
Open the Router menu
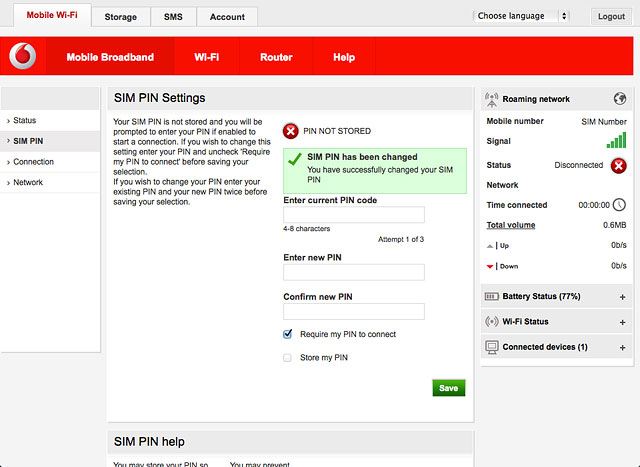point(276,57)
